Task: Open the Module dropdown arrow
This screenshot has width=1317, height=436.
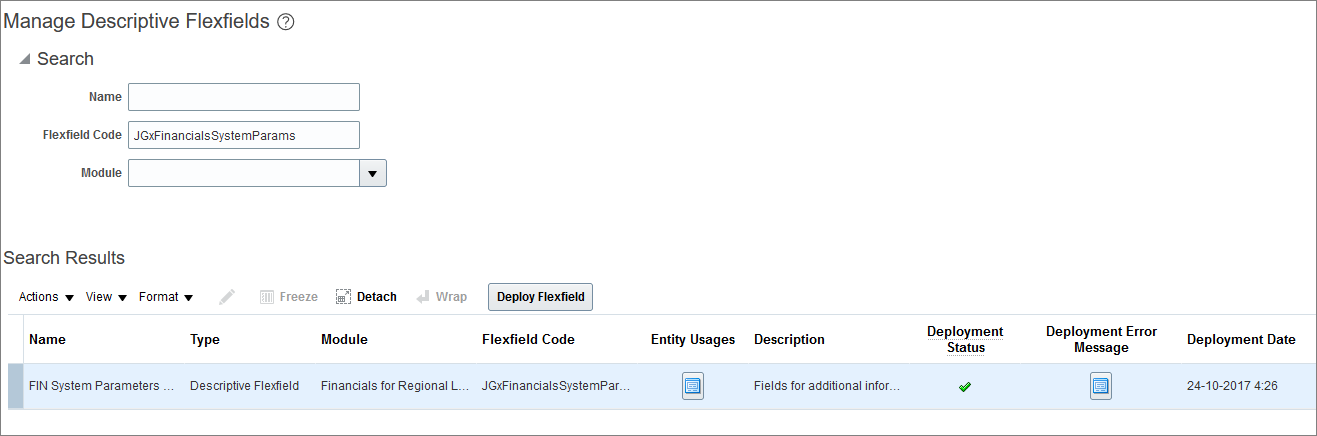Action: coord(373,173)
